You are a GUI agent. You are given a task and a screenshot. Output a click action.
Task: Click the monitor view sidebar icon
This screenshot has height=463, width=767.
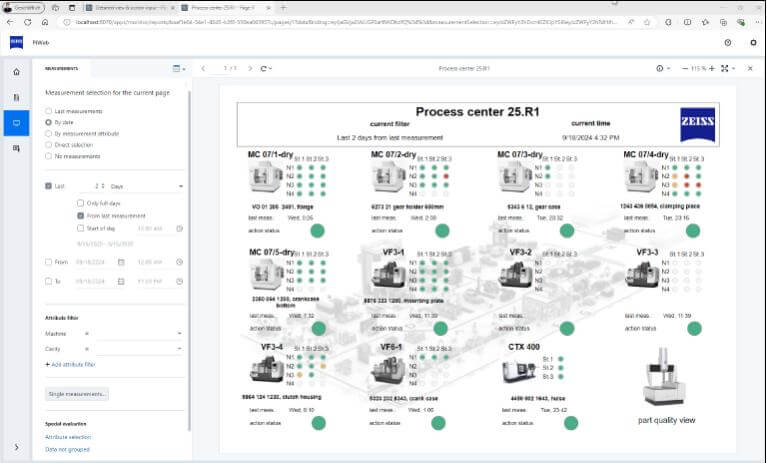[16, 122]
